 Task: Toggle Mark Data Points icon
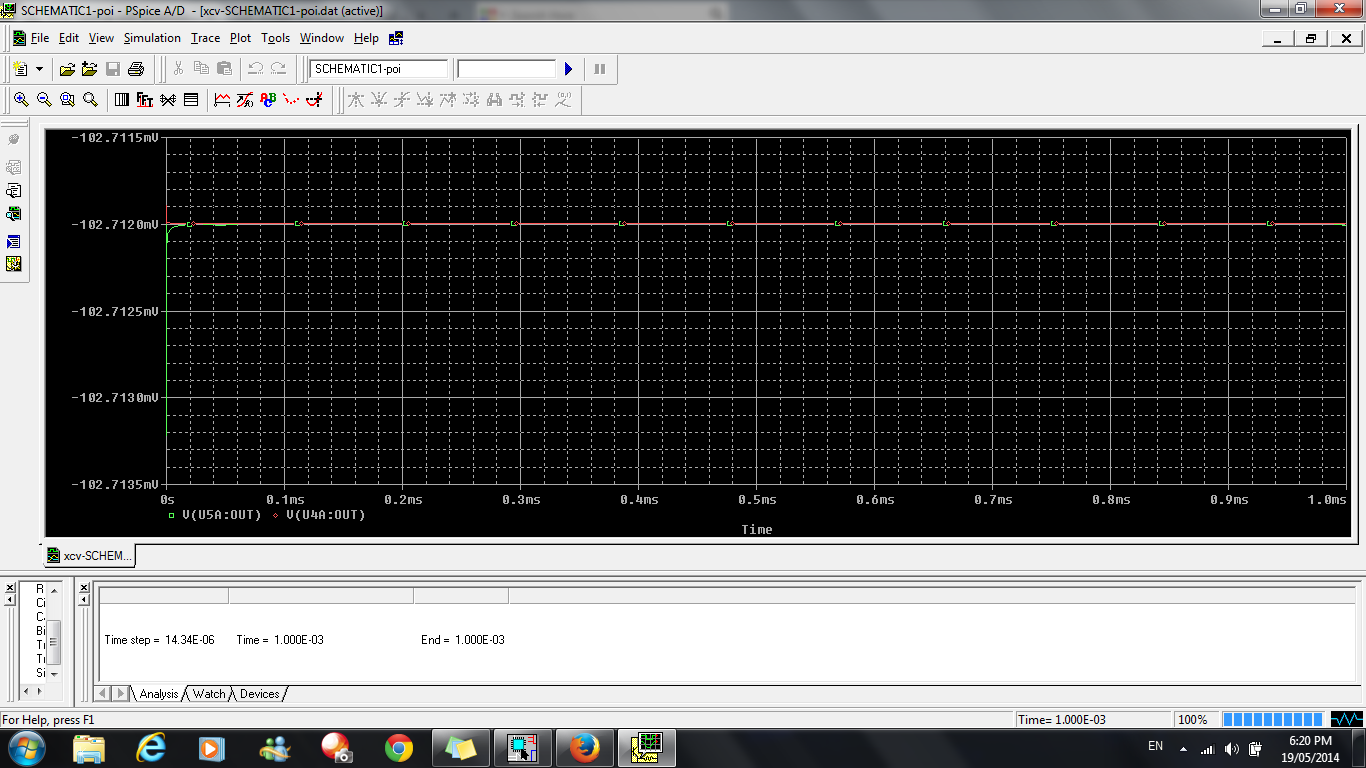tap(291, 100)
